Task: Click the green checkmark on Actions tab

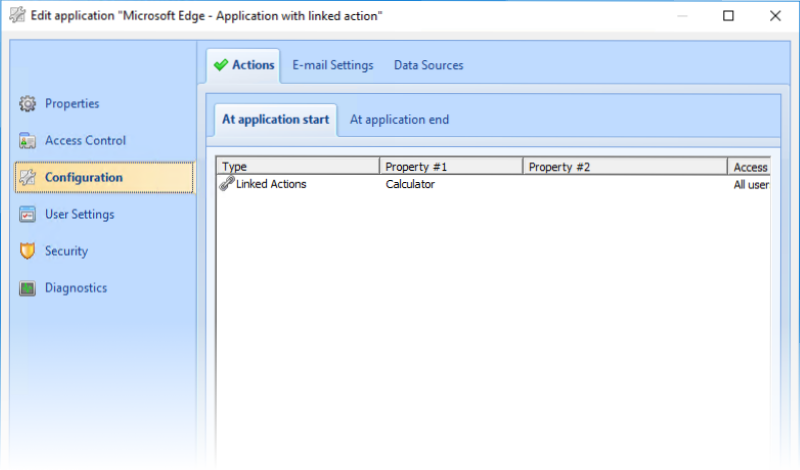Action: point(221,65)
